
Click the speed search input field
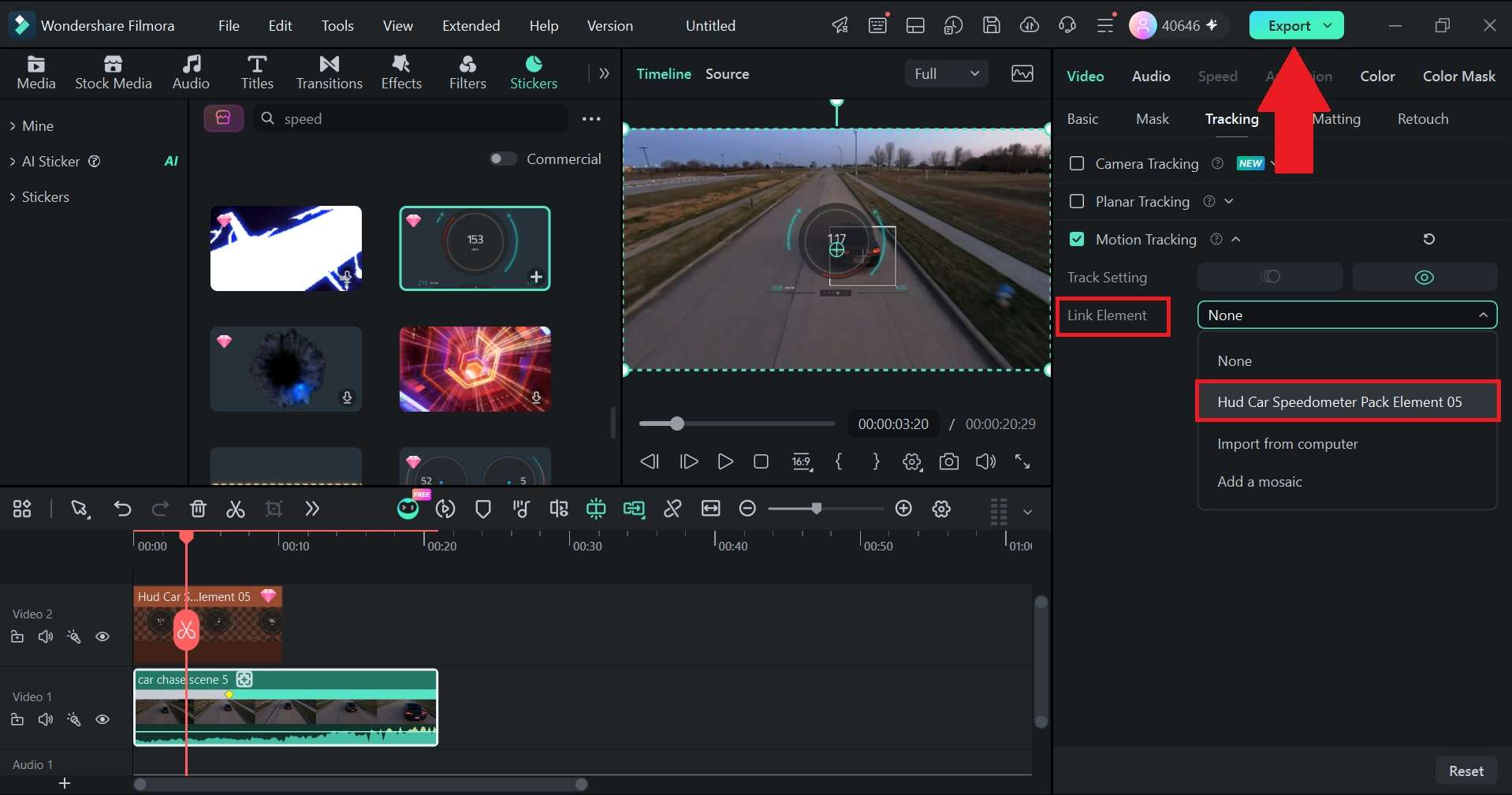[x=410, y=119]
